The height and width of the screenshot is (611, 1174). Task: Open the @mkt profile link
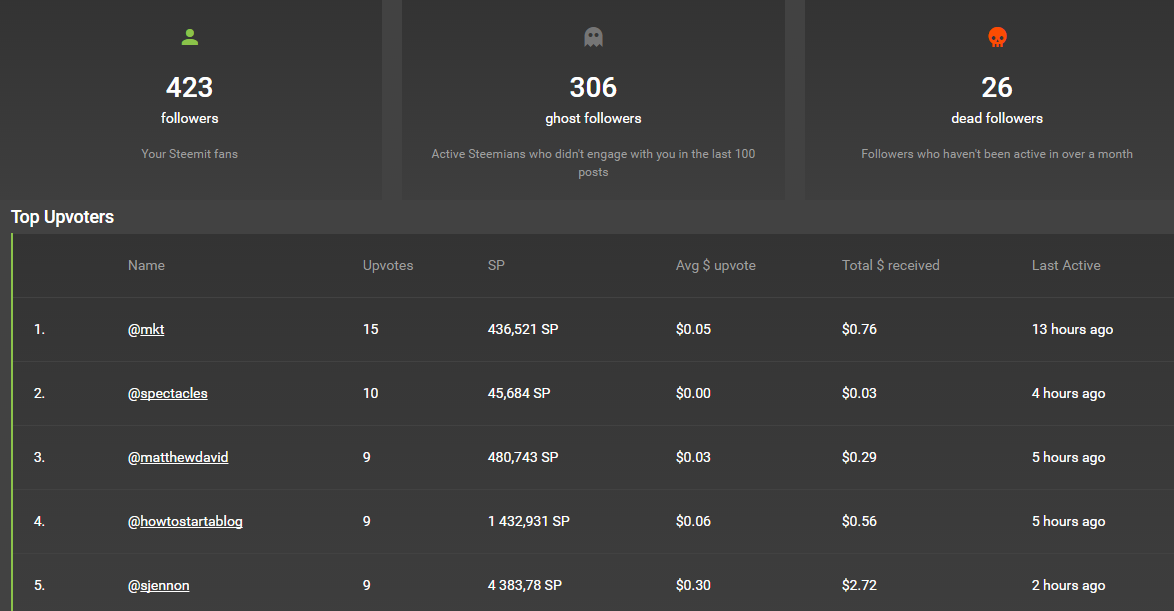pyautogui.click(x=146, y=329)
